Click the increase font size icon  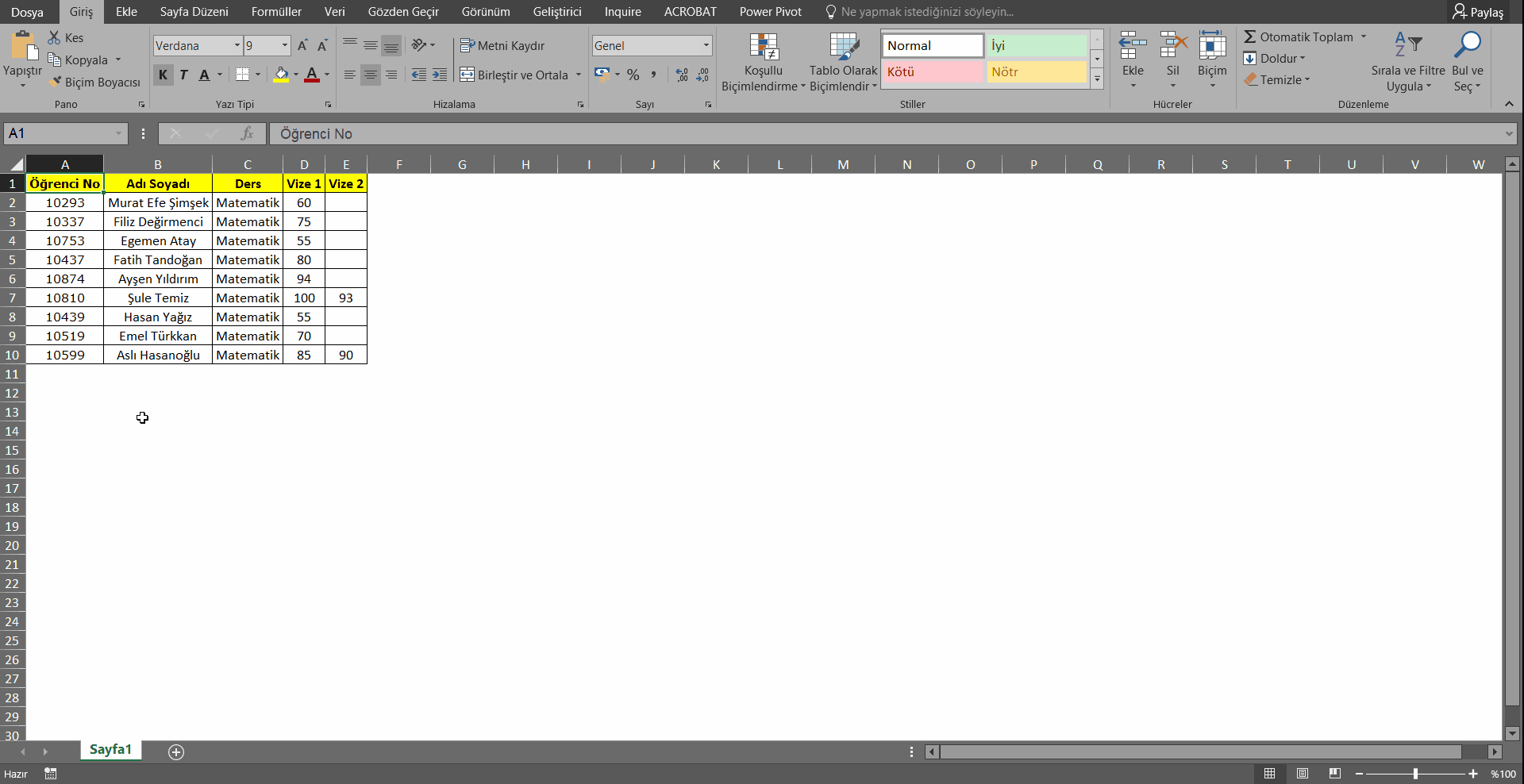point(302,46)
